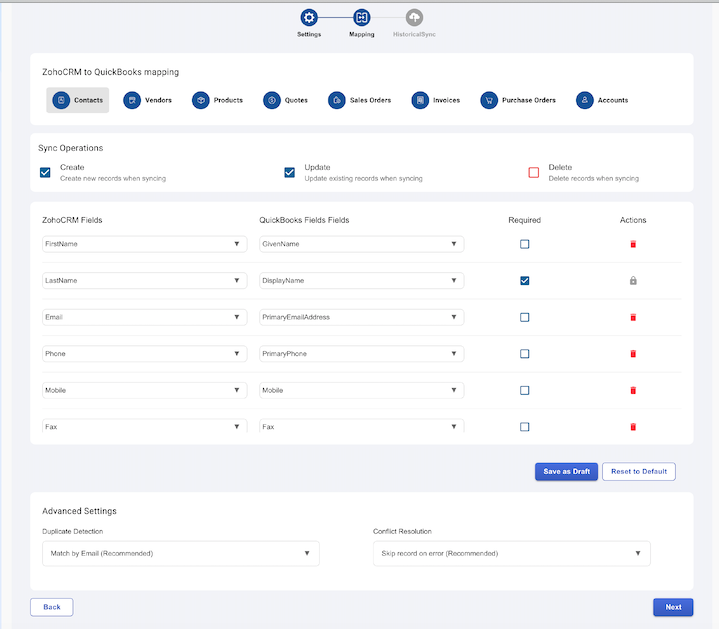The height and width of the screenshot is (629, 719).
Task: Switch to the Purchase Orders tab label
Action: (x=529, y=100)
